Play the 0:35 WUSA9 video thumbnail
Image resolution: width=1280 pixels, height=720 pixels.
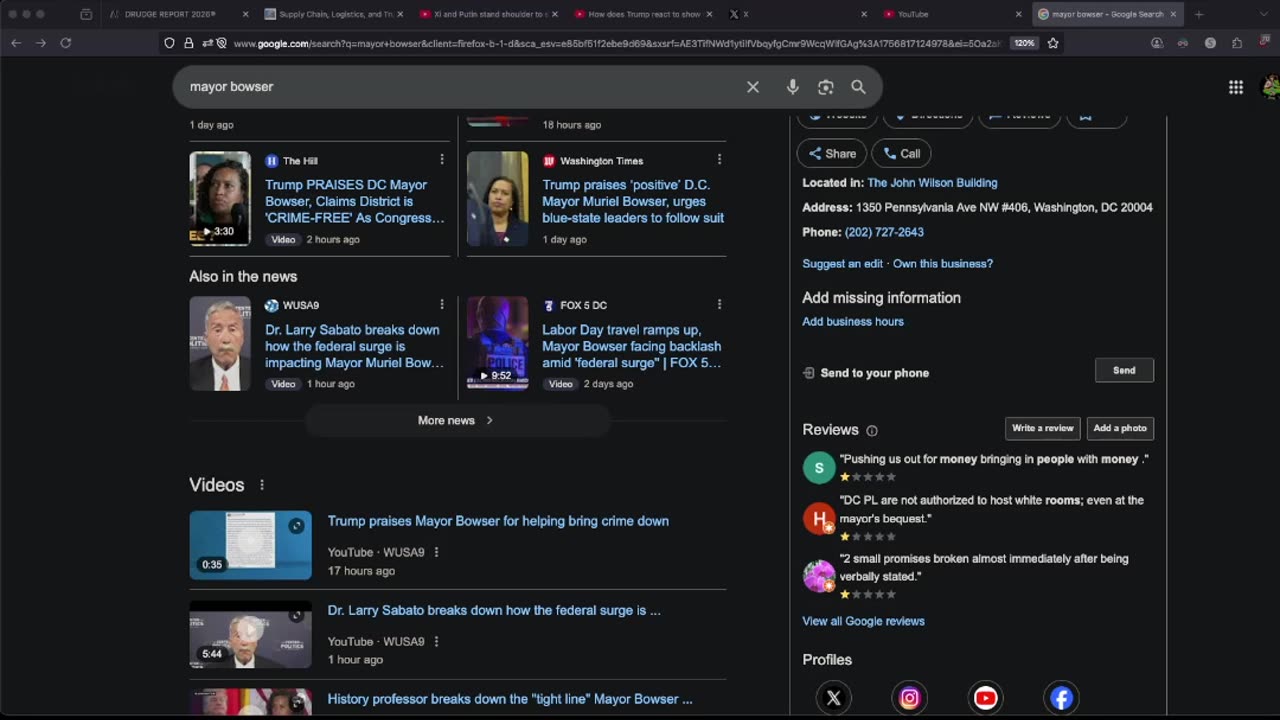coord(251,545)
